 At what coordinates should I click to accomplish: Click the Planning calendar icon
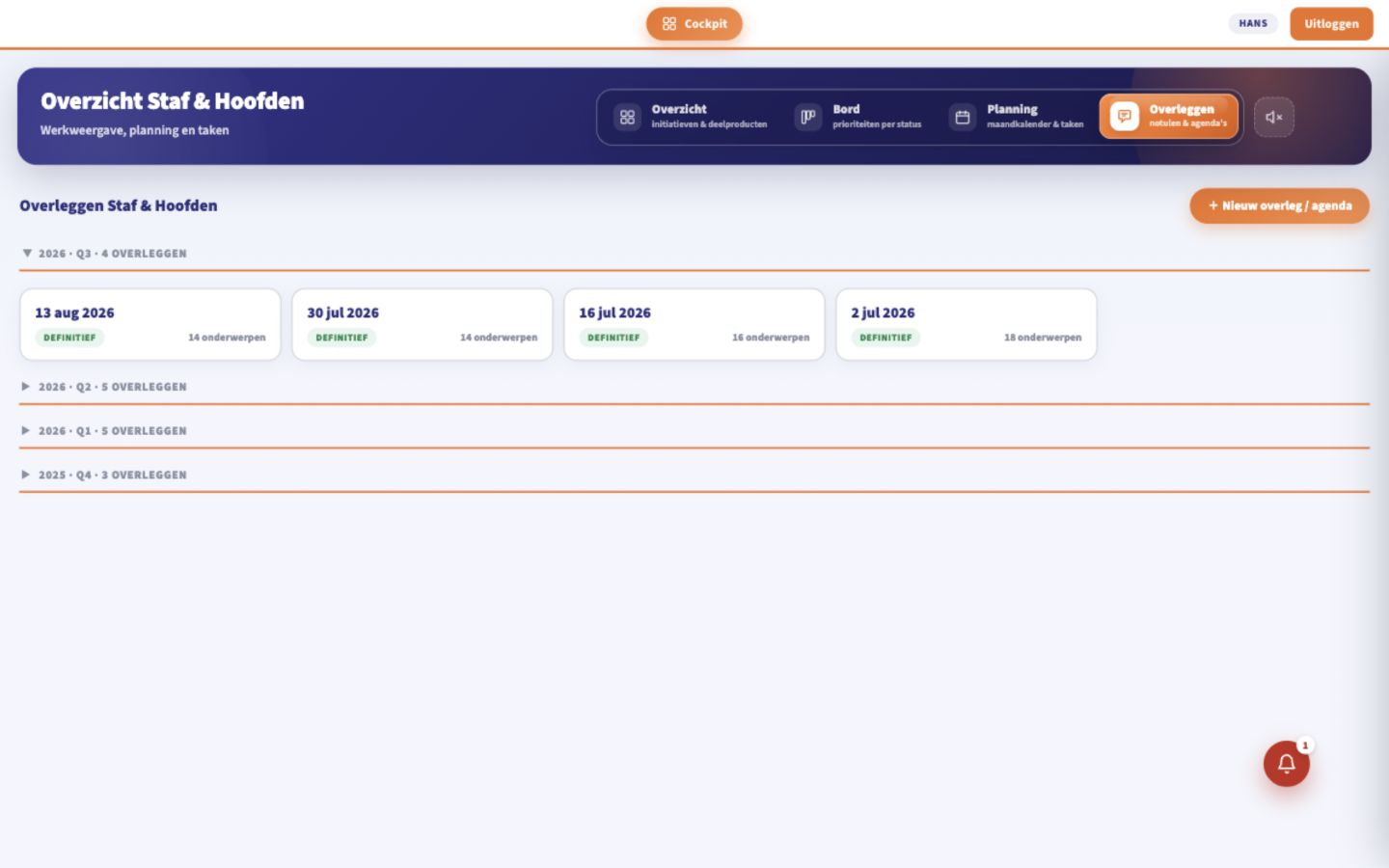(963, 117)
